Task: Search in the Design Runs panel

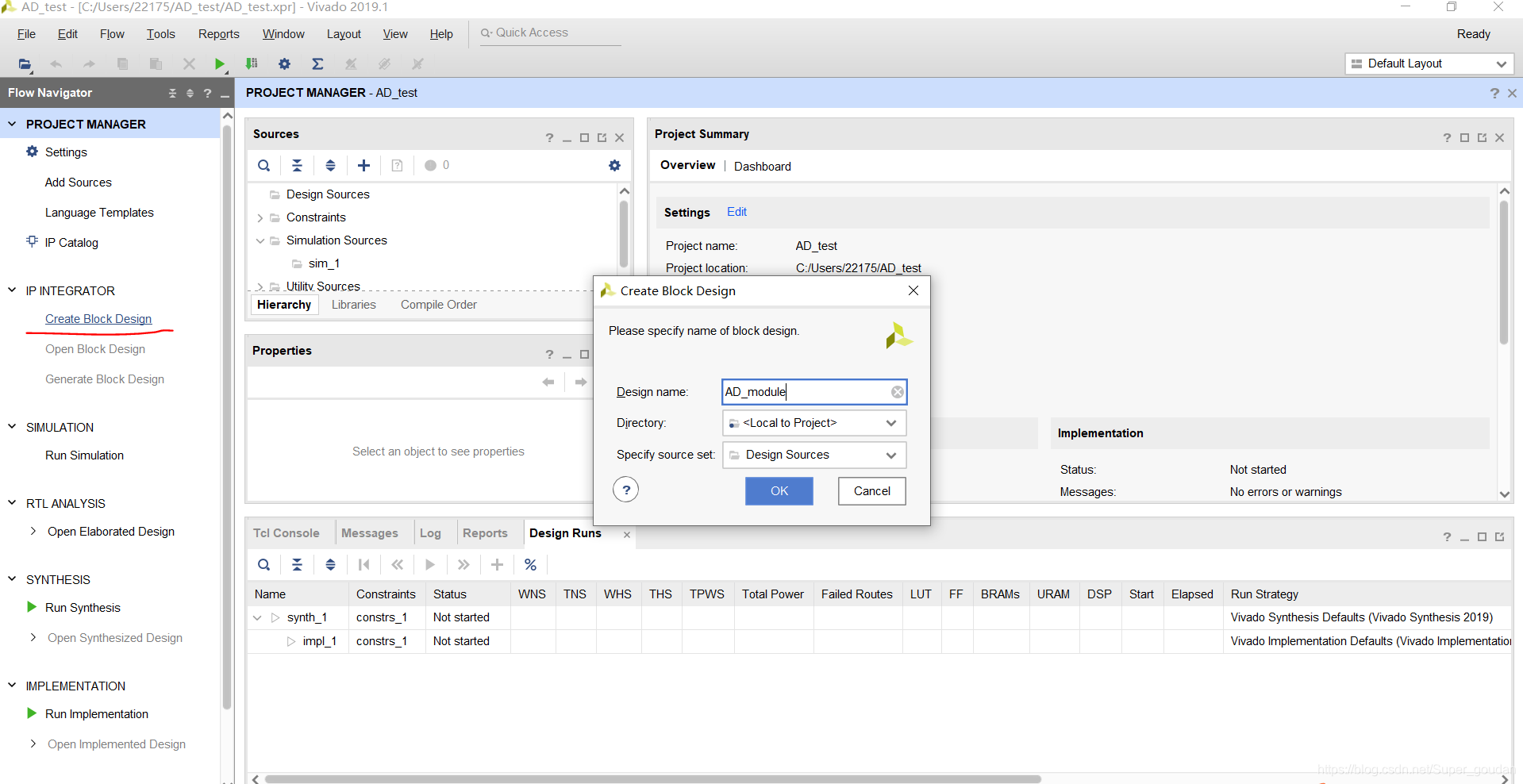Action: click(x=264, y=565)
